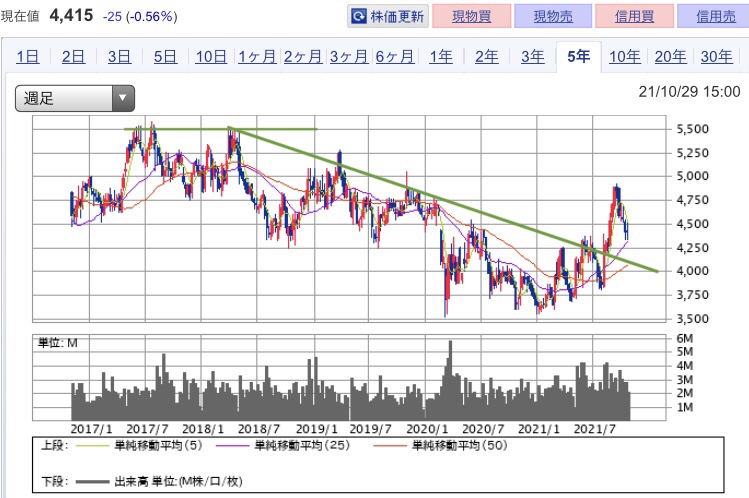Image resolution: width=749 pixels, height=498 pixels.
Task: Select the 3年 period tab
Action: click(x=532, y=57)
